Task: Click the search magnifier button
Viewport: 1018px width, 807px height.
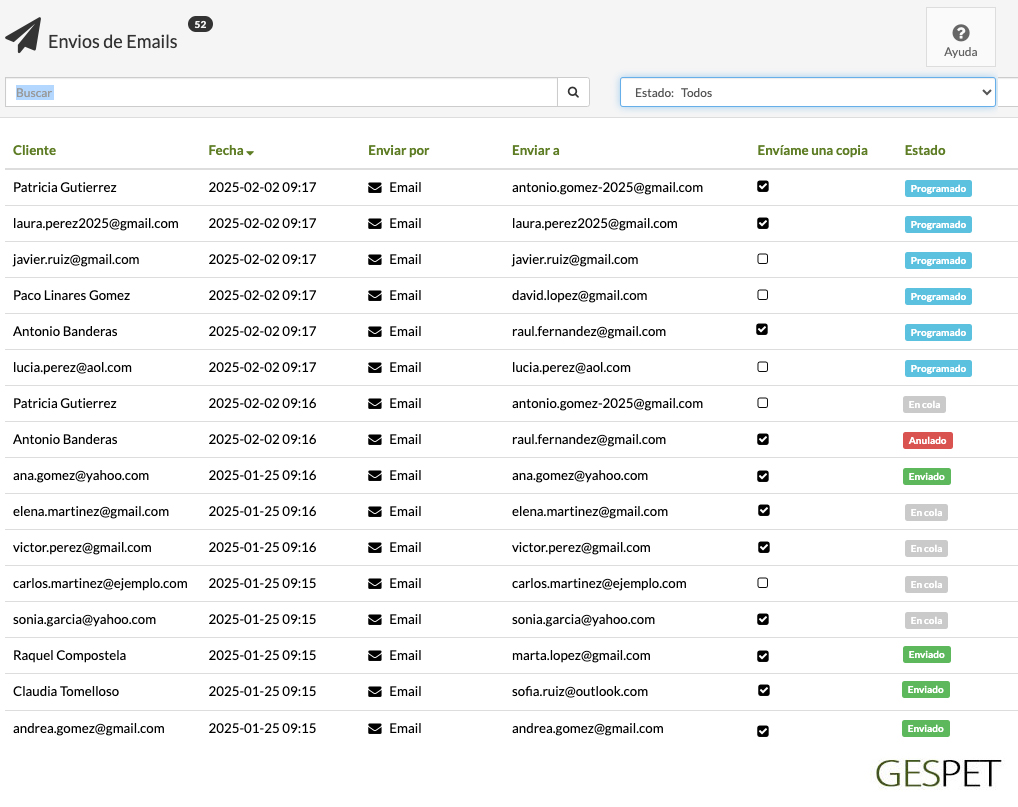Action: point(573,92)
